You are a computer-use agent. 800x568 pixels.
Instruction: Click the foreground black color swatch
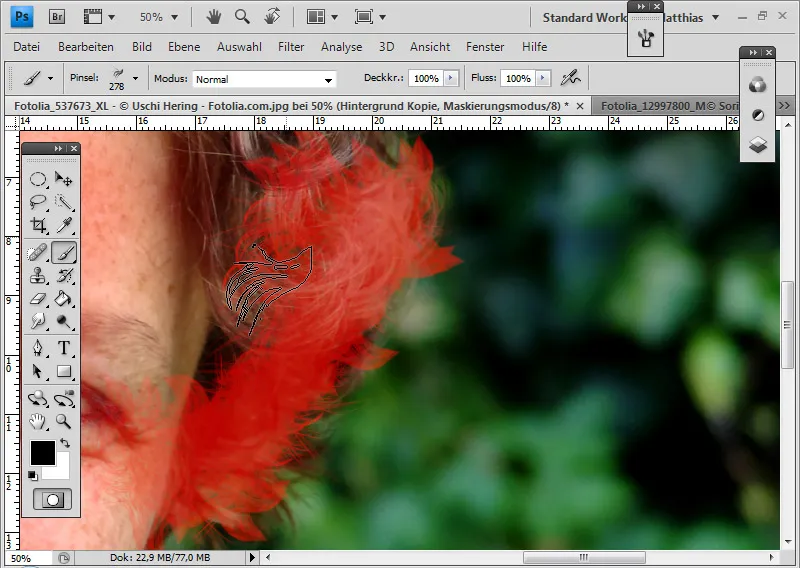click(x=43, y=453)
